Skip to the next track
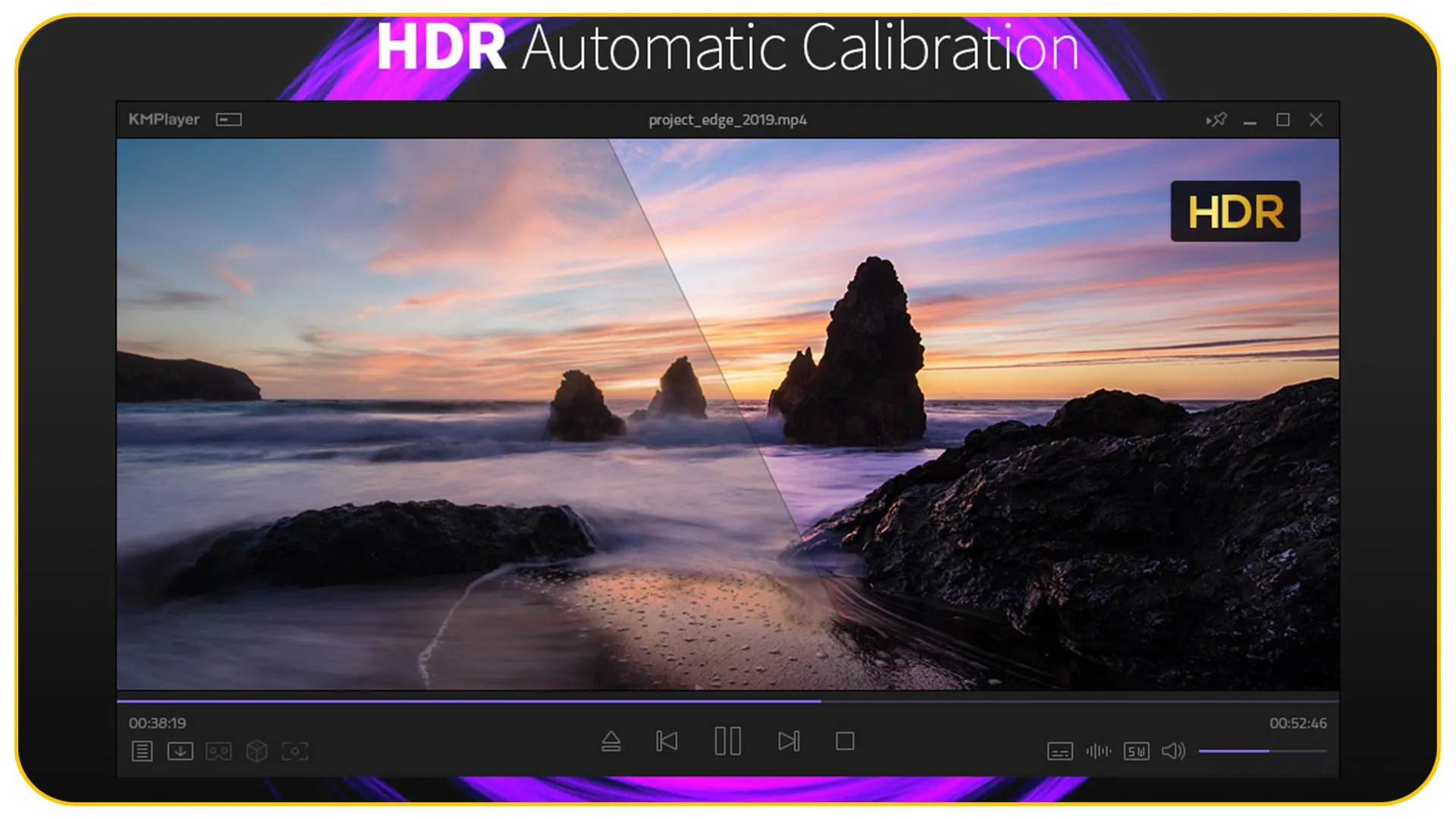The height and width of the screenshot is (819, 1456). 789,742
